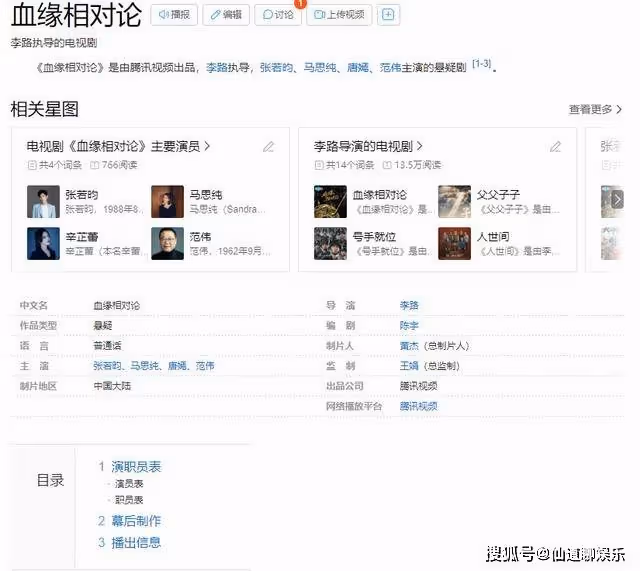Viewport: 640px width, 571px height.
Task: Go to section 2 幕后制作 in contents
Action: (136, 521)
